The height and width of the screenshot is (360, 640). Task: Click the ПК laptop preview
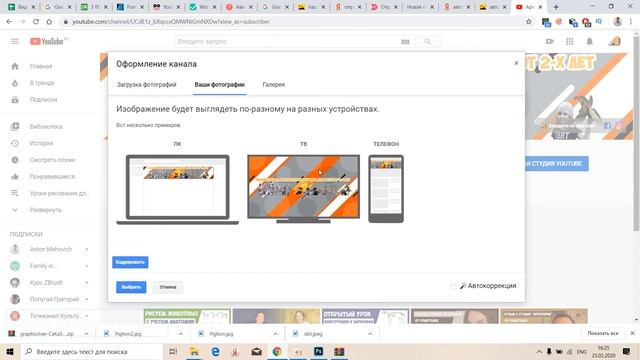coord(178,189)
